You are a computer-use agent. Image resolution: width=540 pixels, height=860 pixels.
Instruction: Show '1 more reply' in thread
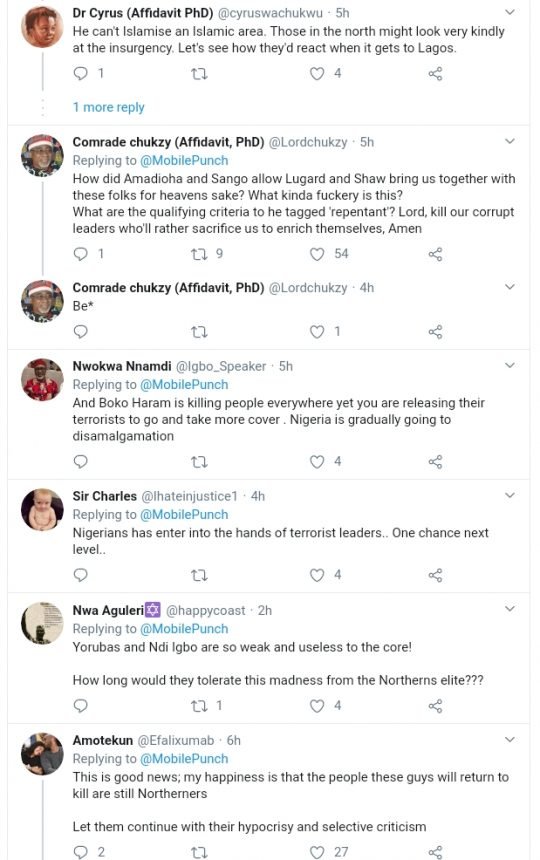pyautogui.click(x=109, y=108)
